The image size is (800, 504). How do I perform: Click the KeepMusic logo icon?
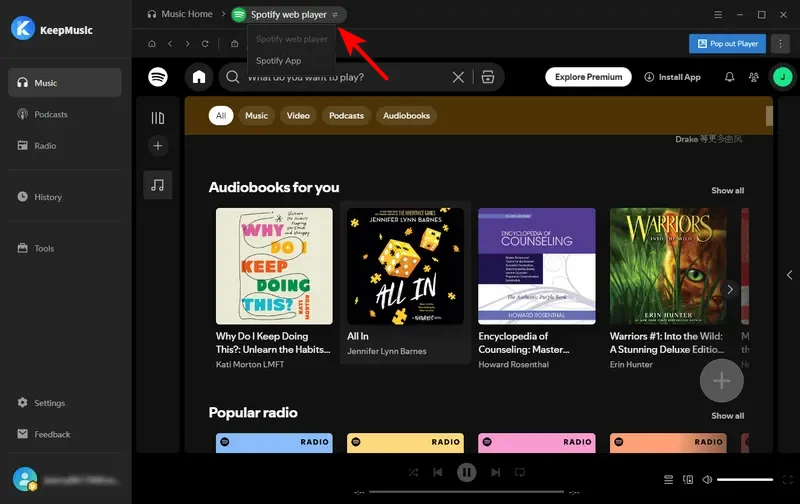[x=23, y=29]
